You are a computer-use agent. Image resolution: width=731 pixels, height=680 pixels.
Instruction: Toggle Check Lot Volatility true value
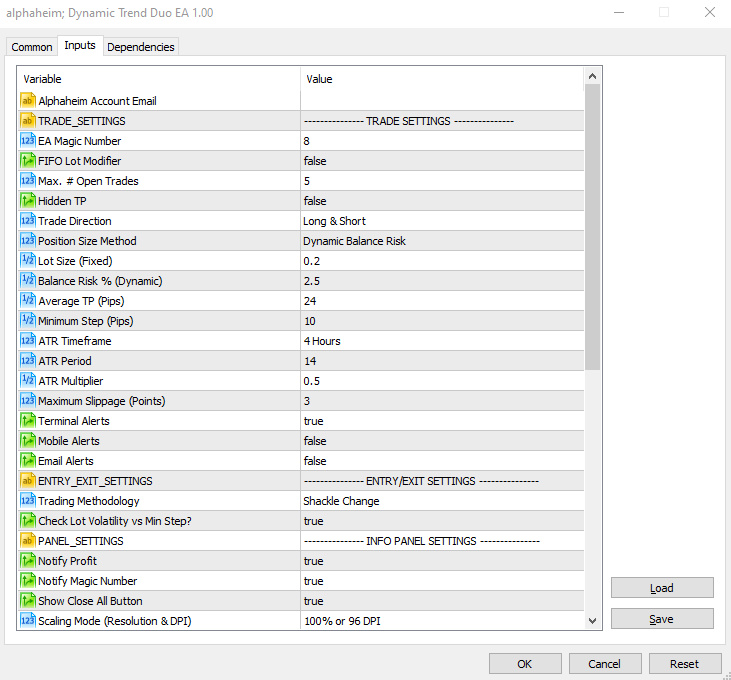(442, 521)
